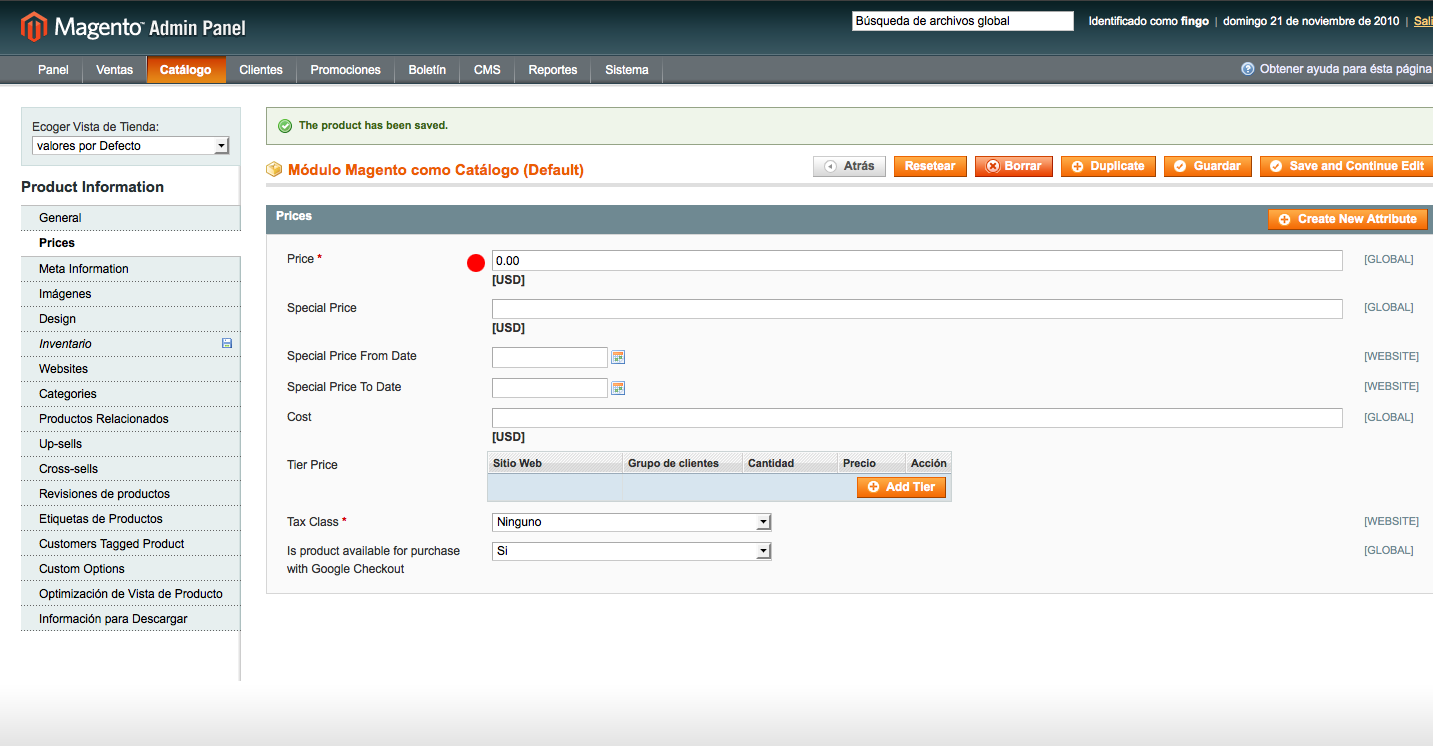
Task: Select the General tab in sidebar
Action: click(131, 218)
